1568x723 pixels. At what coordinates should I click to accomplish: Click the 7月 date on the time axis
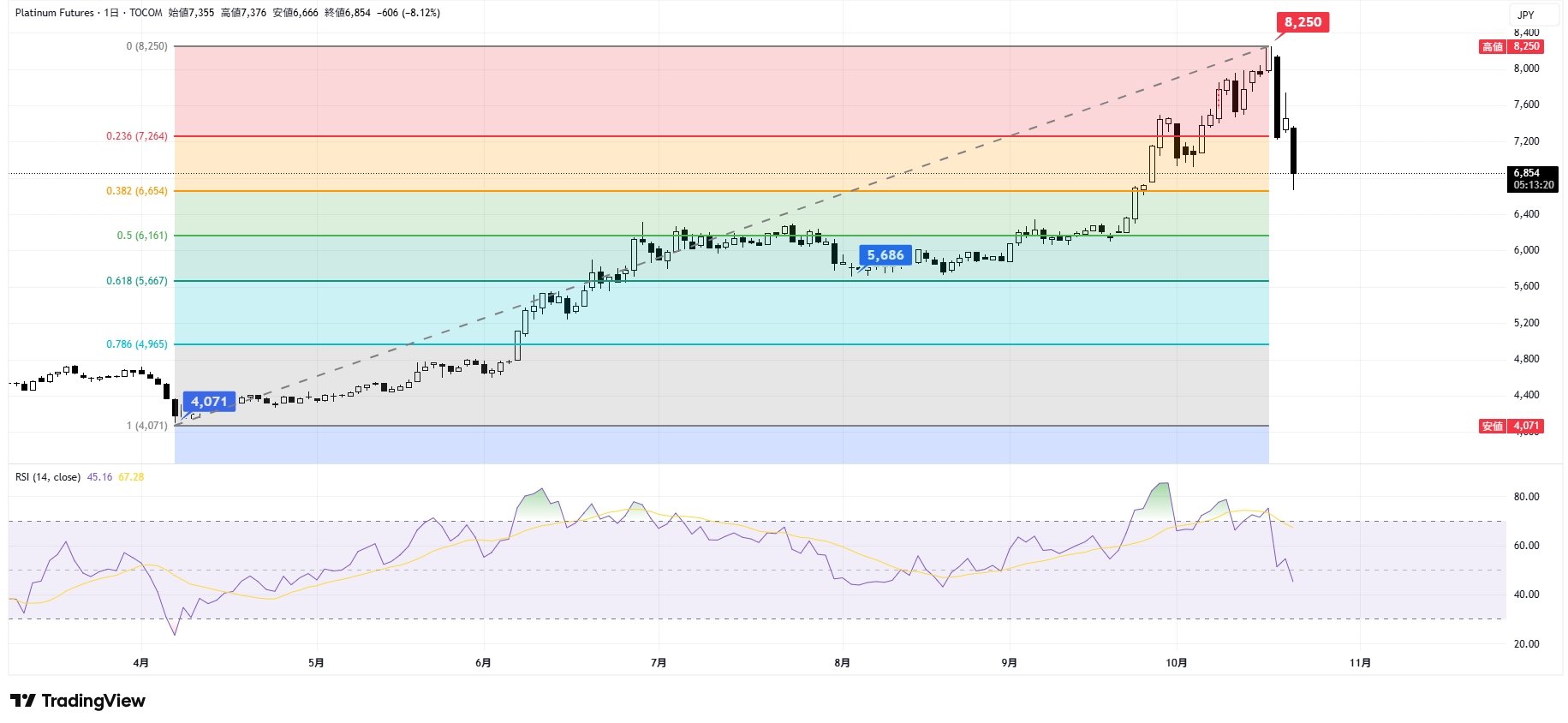[x=659, y=663]
